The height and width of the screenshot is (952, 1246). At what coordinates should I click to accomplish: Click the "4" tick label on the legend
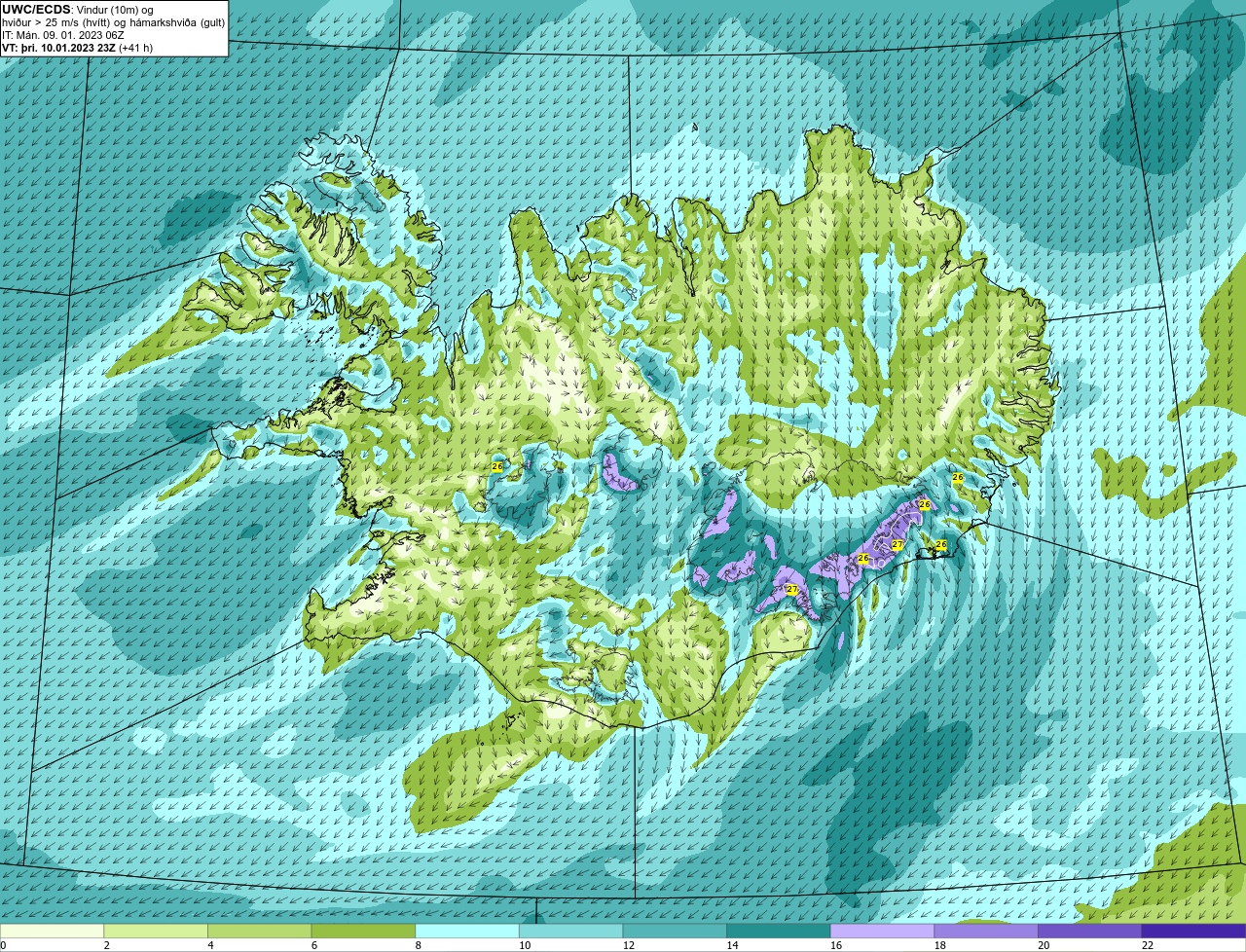tap(210, 945)
